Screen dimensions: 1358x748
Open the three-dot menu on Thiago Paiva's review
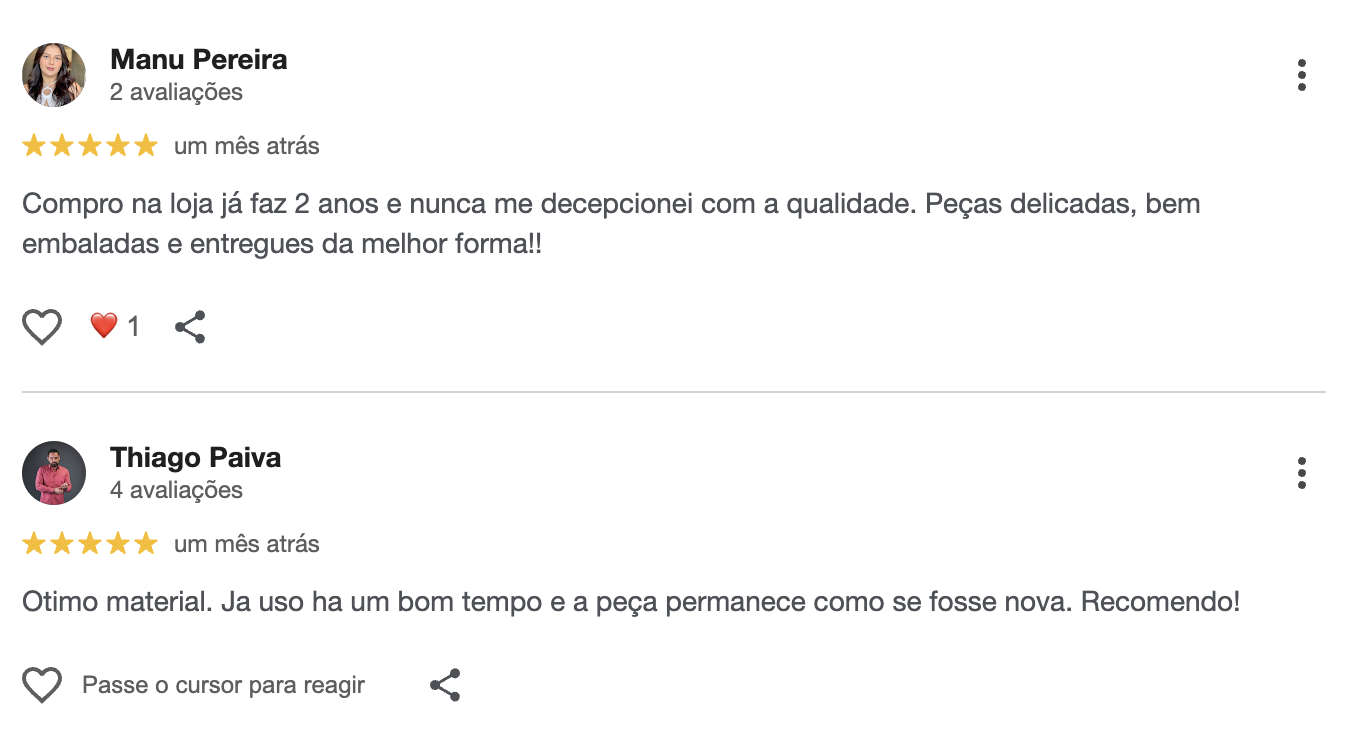click(1301, 473)
